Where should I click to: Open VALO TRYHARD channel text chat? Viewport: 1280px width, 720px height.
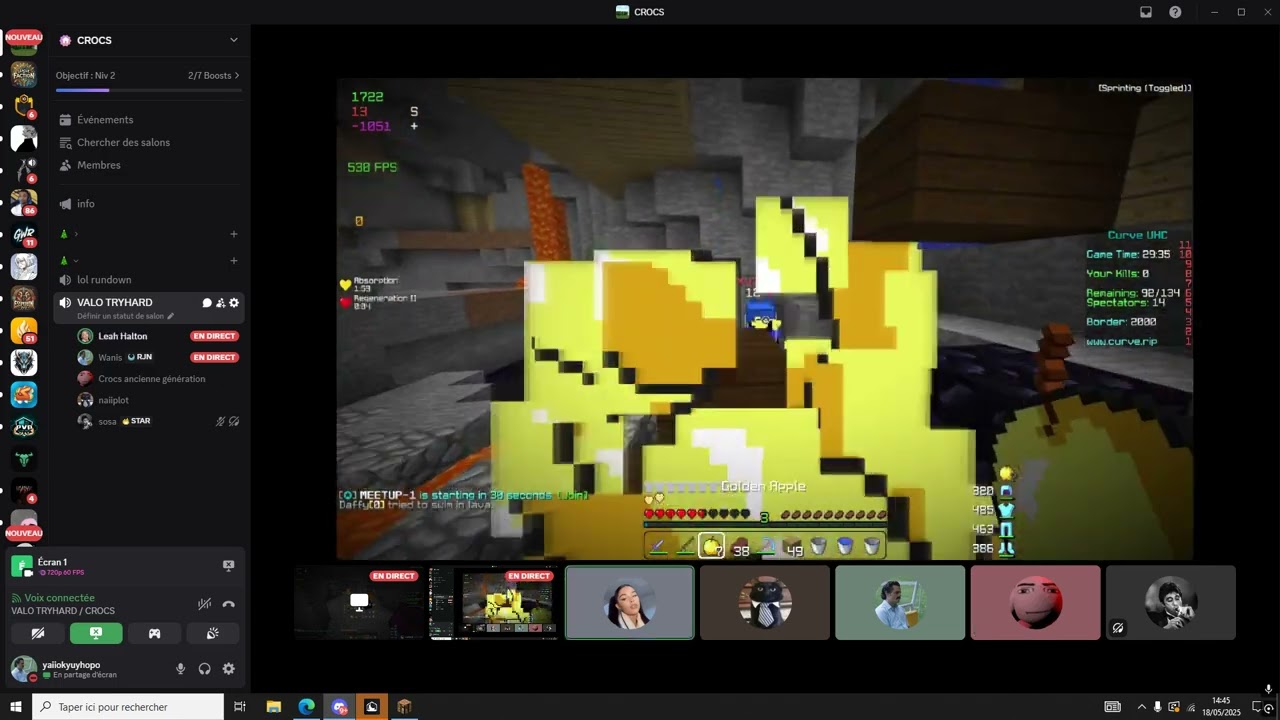(207, 303)
